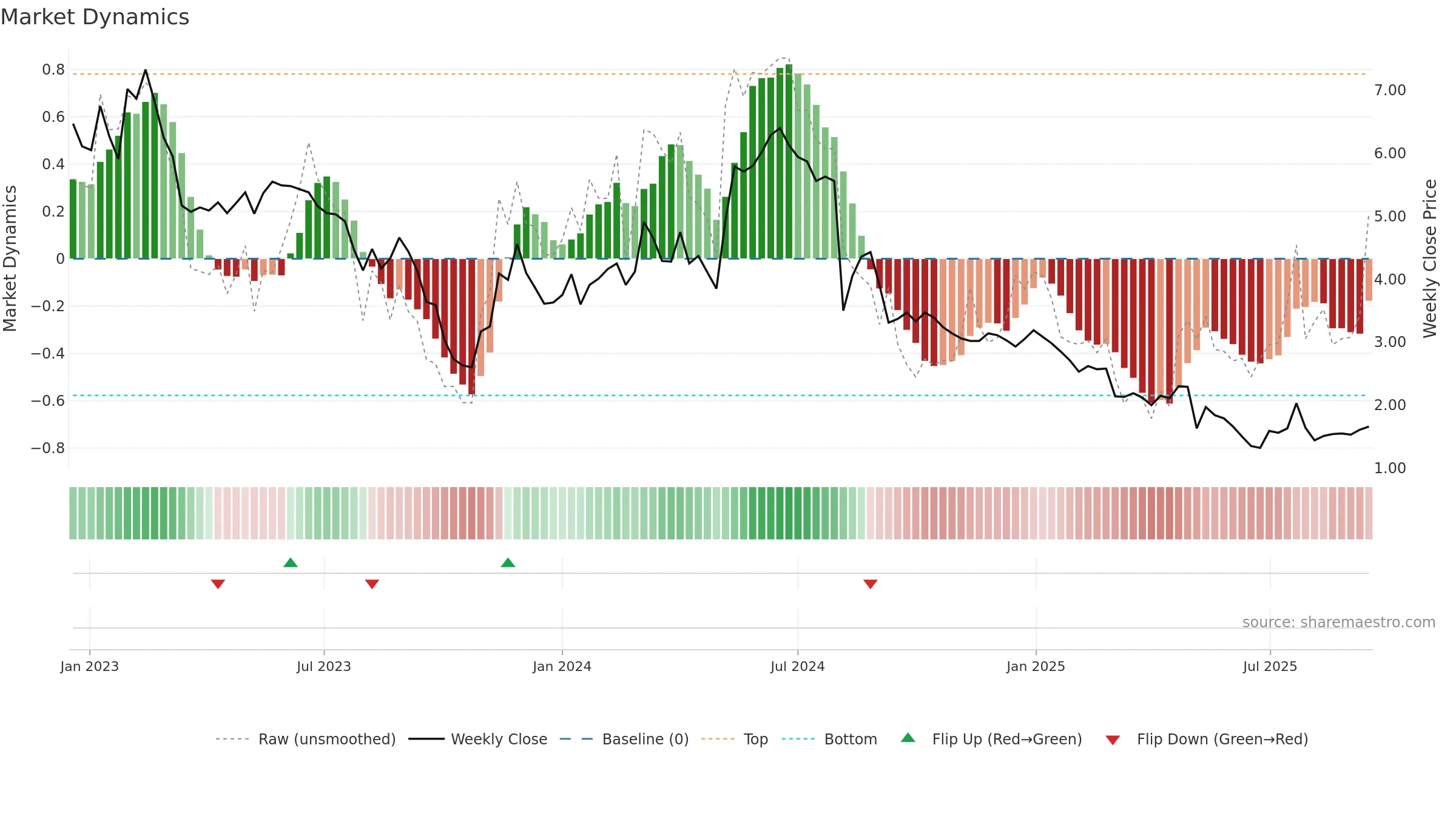The height and width of the screenshot is (819, 1456).
Task: Toggle the Baseline (0) legend item
Action: click(x=624, y=739)
